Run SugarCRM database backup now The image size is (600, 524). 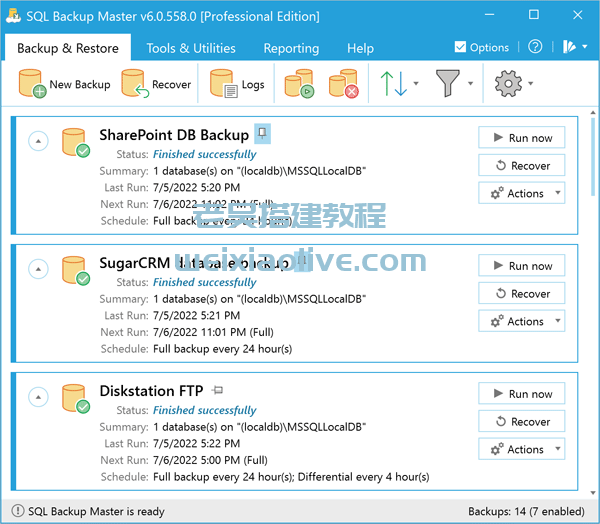coord(522,265)
